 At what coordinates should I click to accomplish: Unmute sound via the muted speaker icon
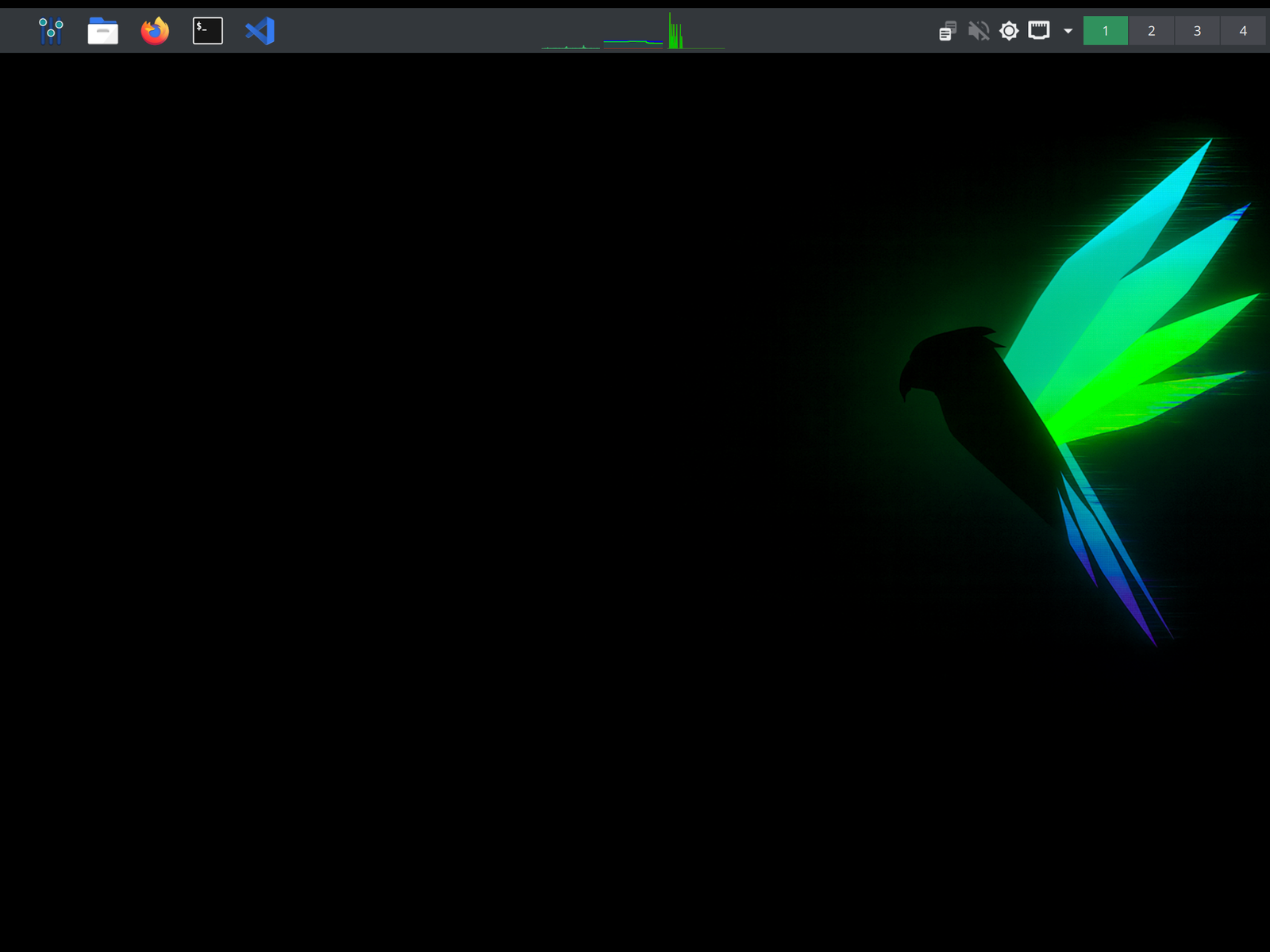tap(978, 31)
